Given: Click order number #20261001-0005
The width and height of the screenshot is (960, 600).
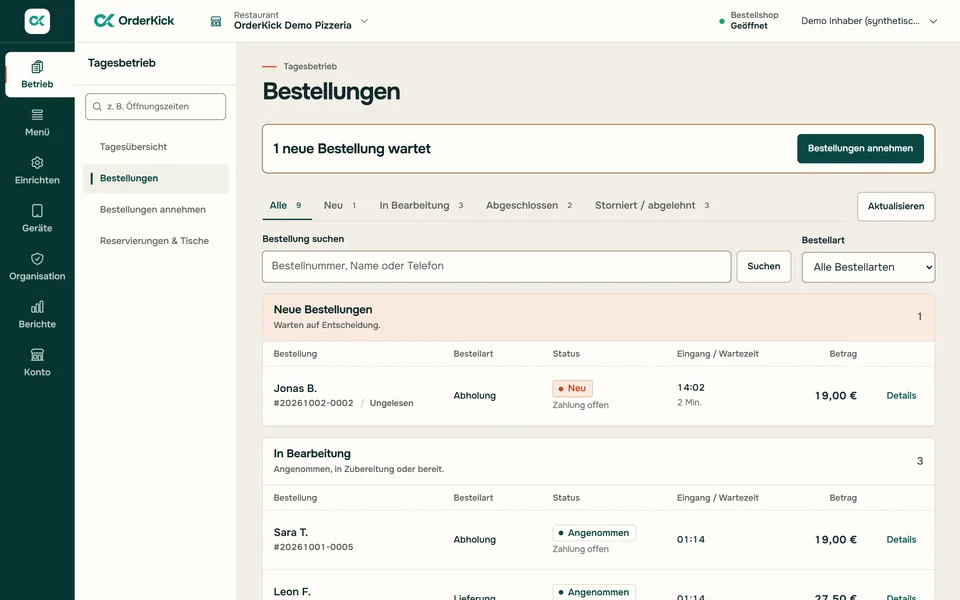Looking at the screenshot, I should click(x=313, y=547).
